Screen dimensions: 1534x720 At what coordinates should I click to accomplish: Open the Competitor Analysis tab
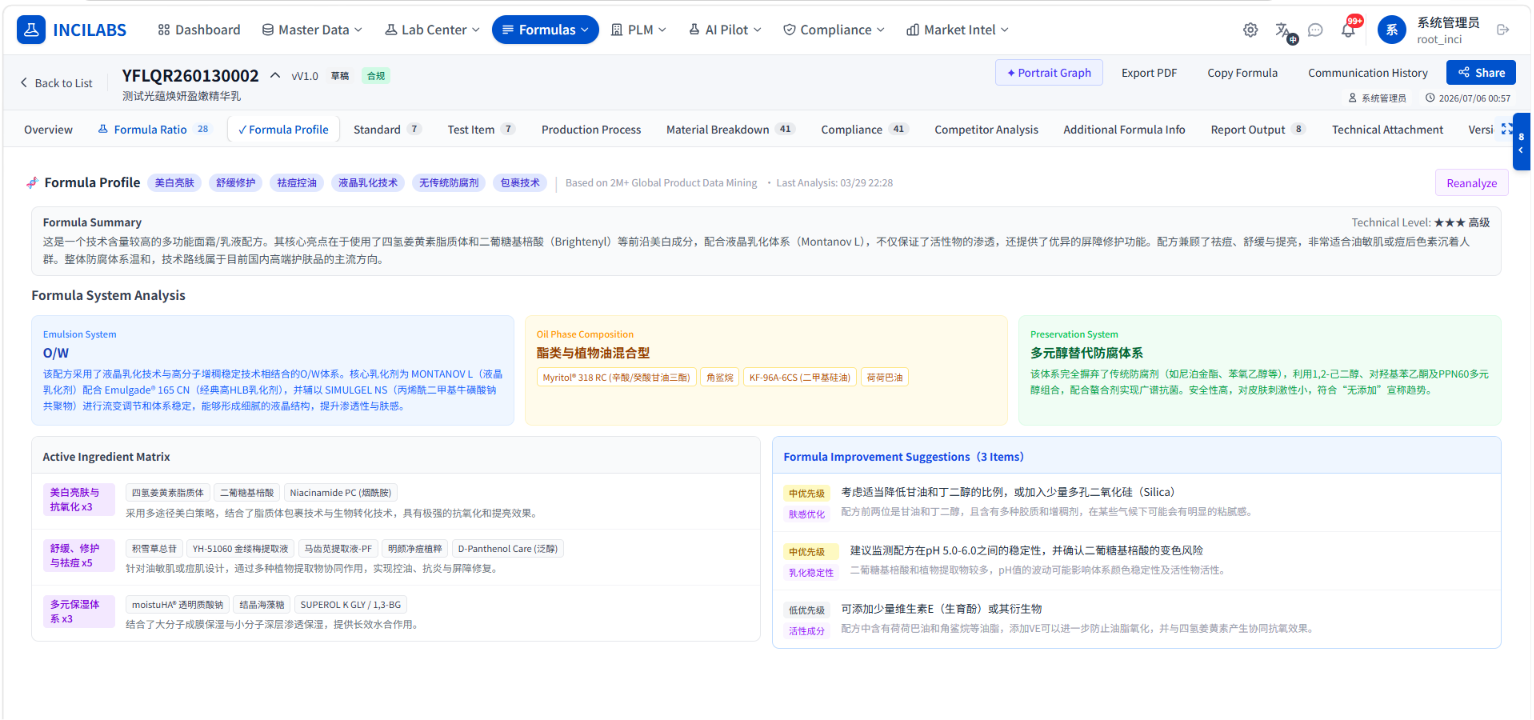(x=986, y=130)
